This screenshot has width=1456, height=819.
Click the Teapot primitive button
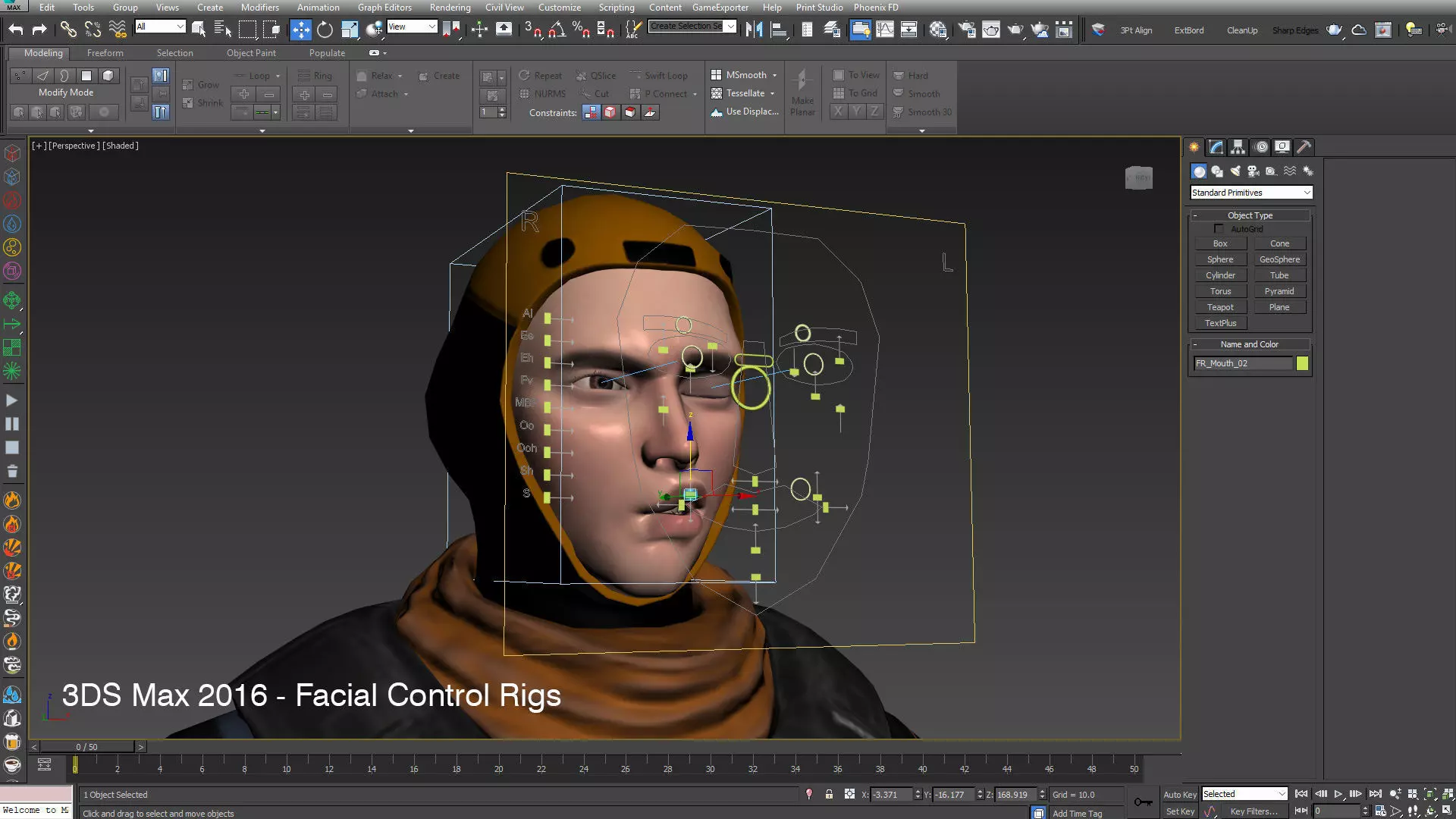coord(1220,307)
